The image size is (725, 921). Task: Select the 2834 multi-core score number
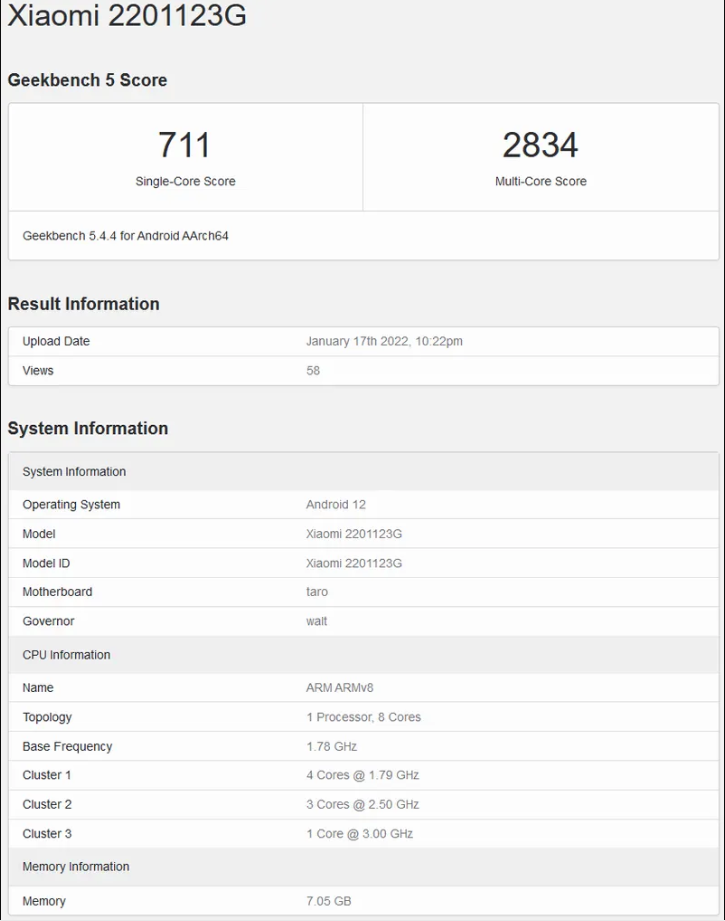tap(540, 145)
